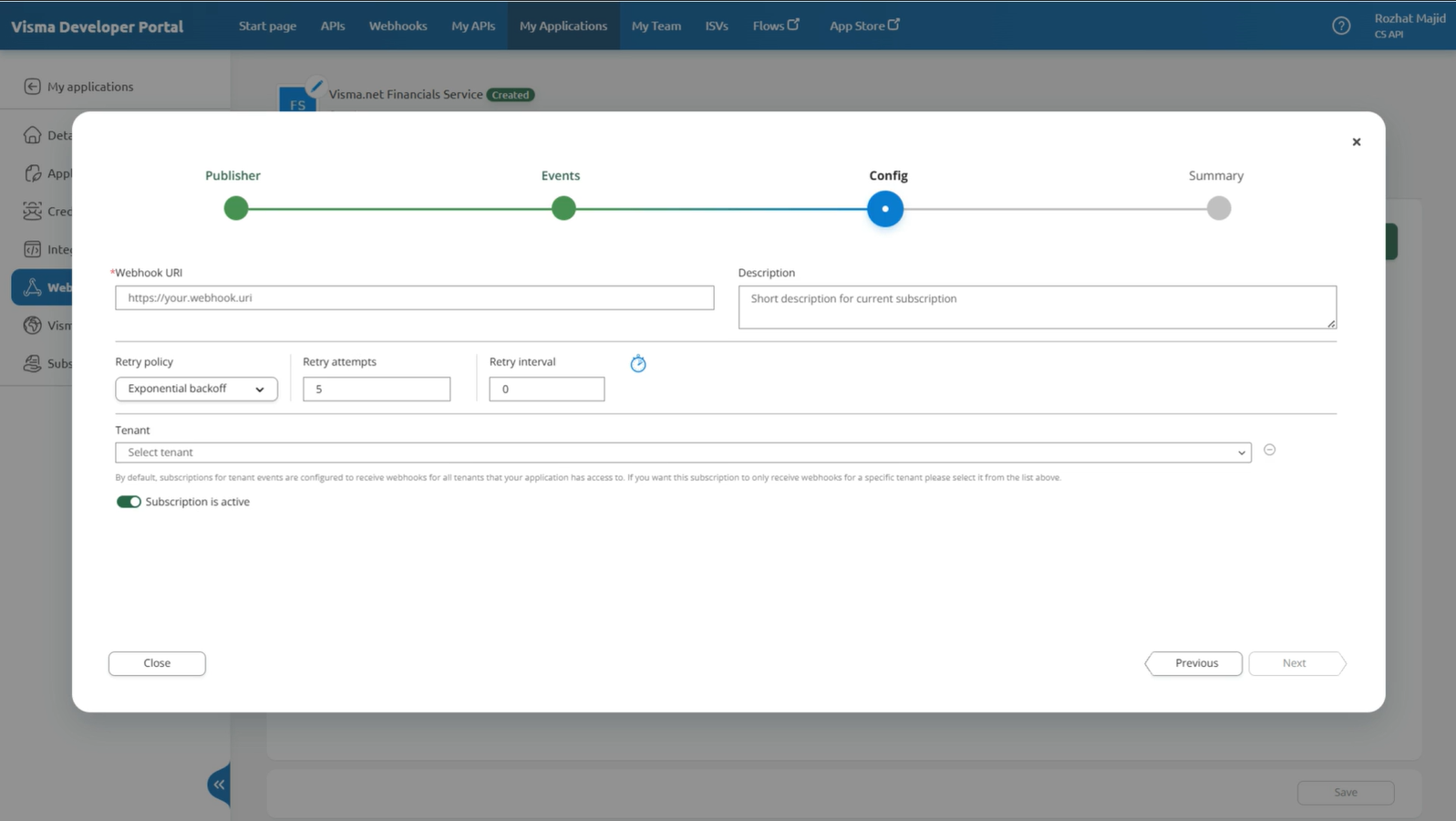Click into the Description text area
Image resolution: width=1456 pixels, height=821 pixels.
point(1036,307)
